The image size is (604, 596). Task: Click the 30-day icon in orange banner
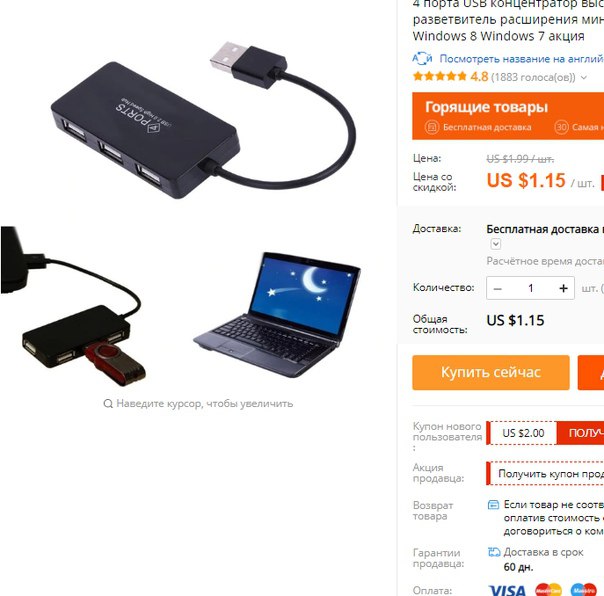pos(561,127)
